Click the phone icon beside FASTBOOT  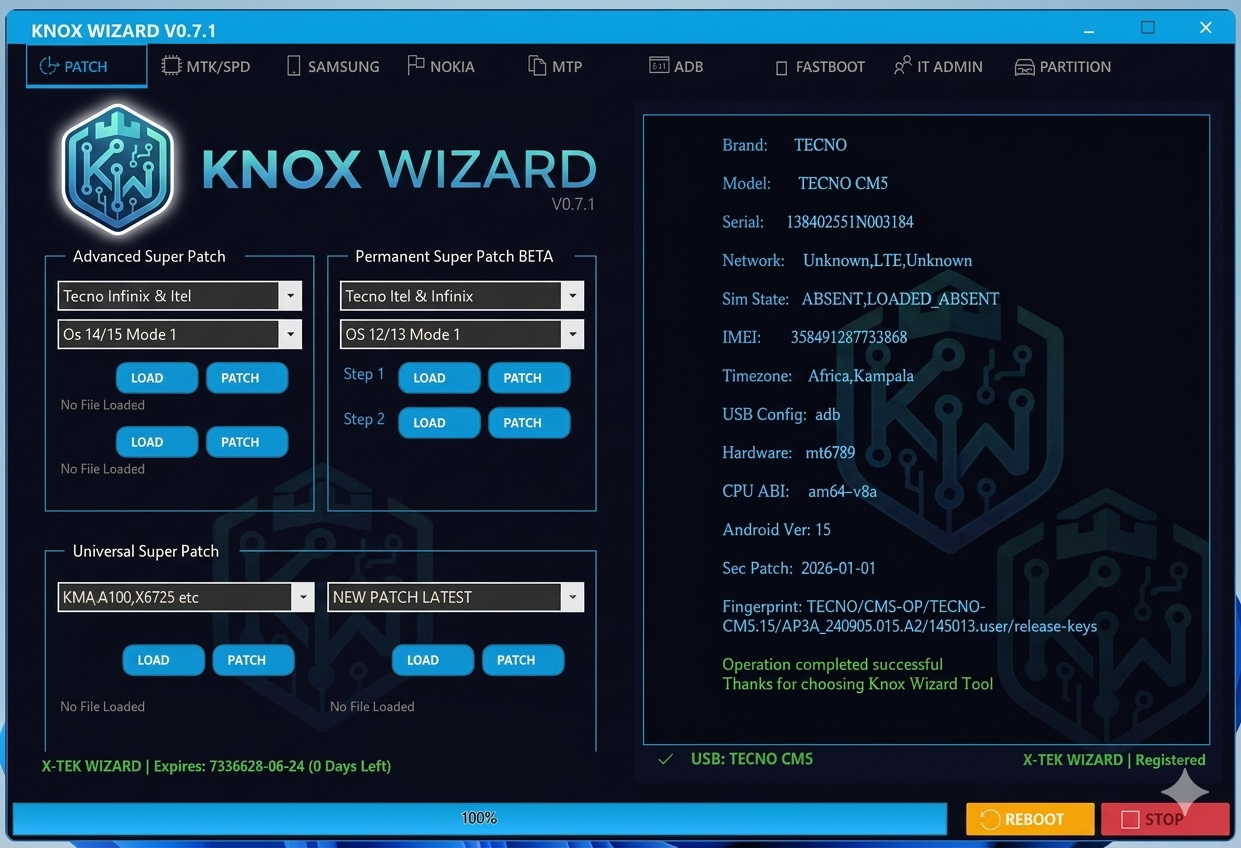coord(782,68)
